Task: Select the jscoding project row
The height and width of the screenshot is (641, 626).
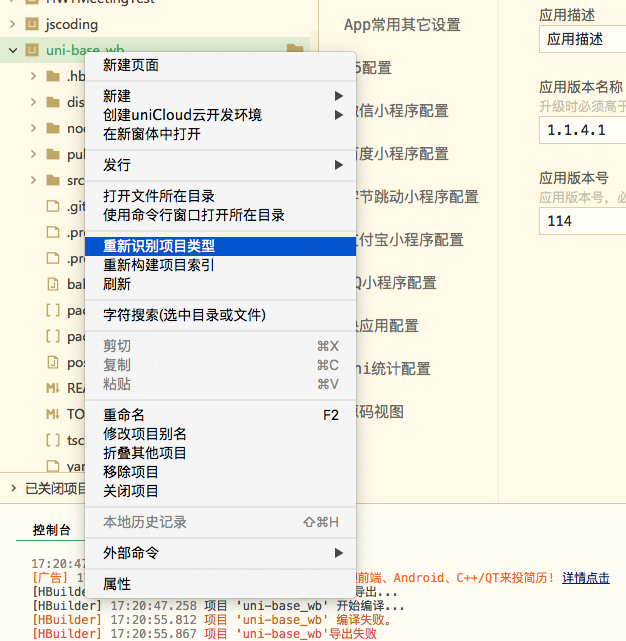Action: [x=155, y=24]
